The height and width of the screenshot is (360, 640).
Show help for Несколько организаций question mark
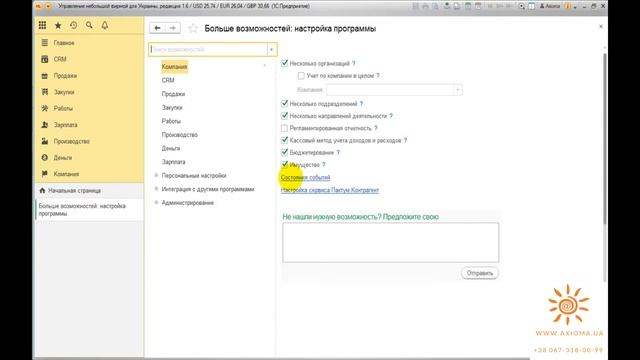353,63
